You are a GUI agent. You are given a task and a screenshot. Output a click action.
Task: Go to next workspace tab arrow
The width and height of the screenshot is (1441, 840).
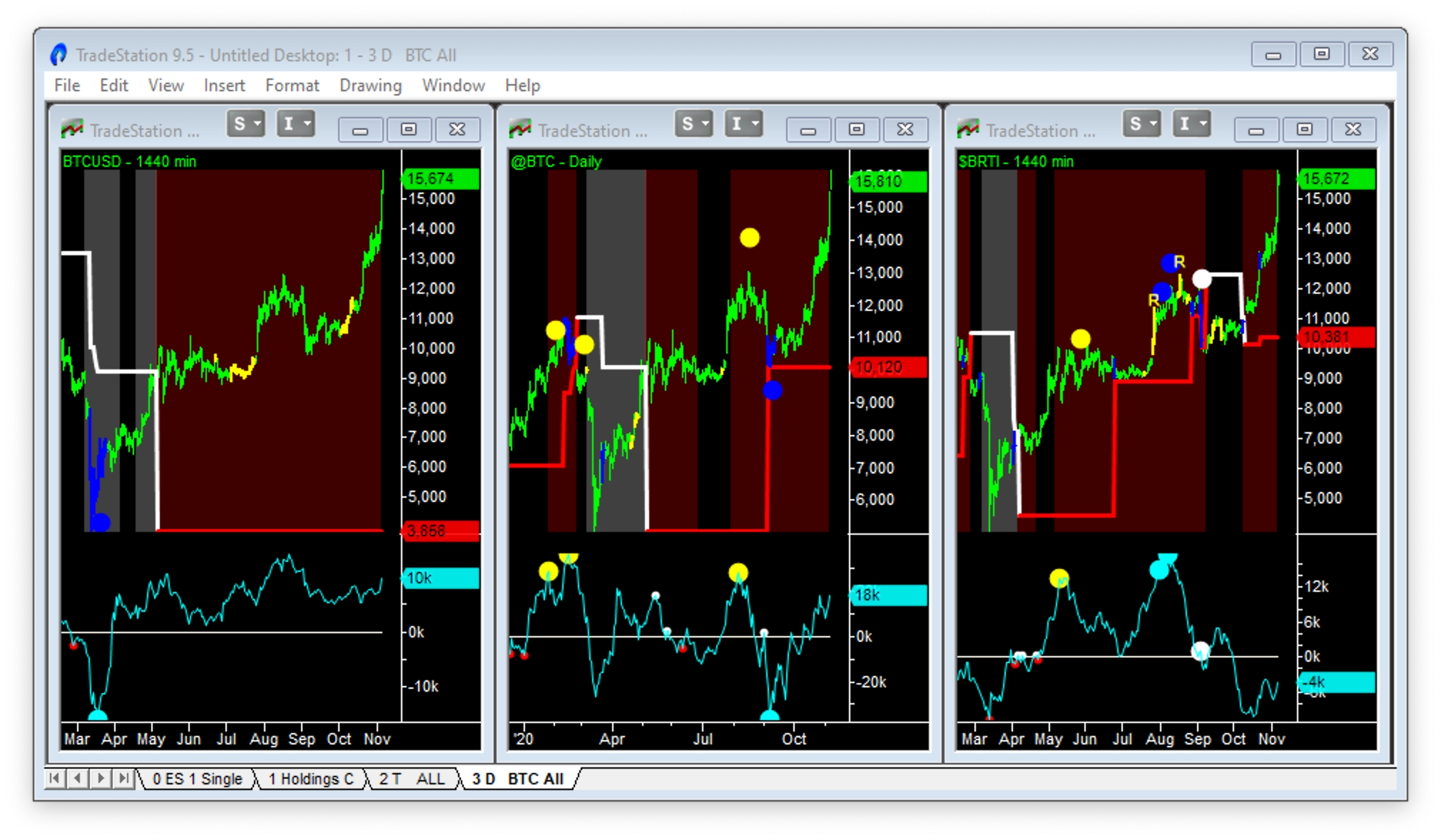click(x=101, y=779)
